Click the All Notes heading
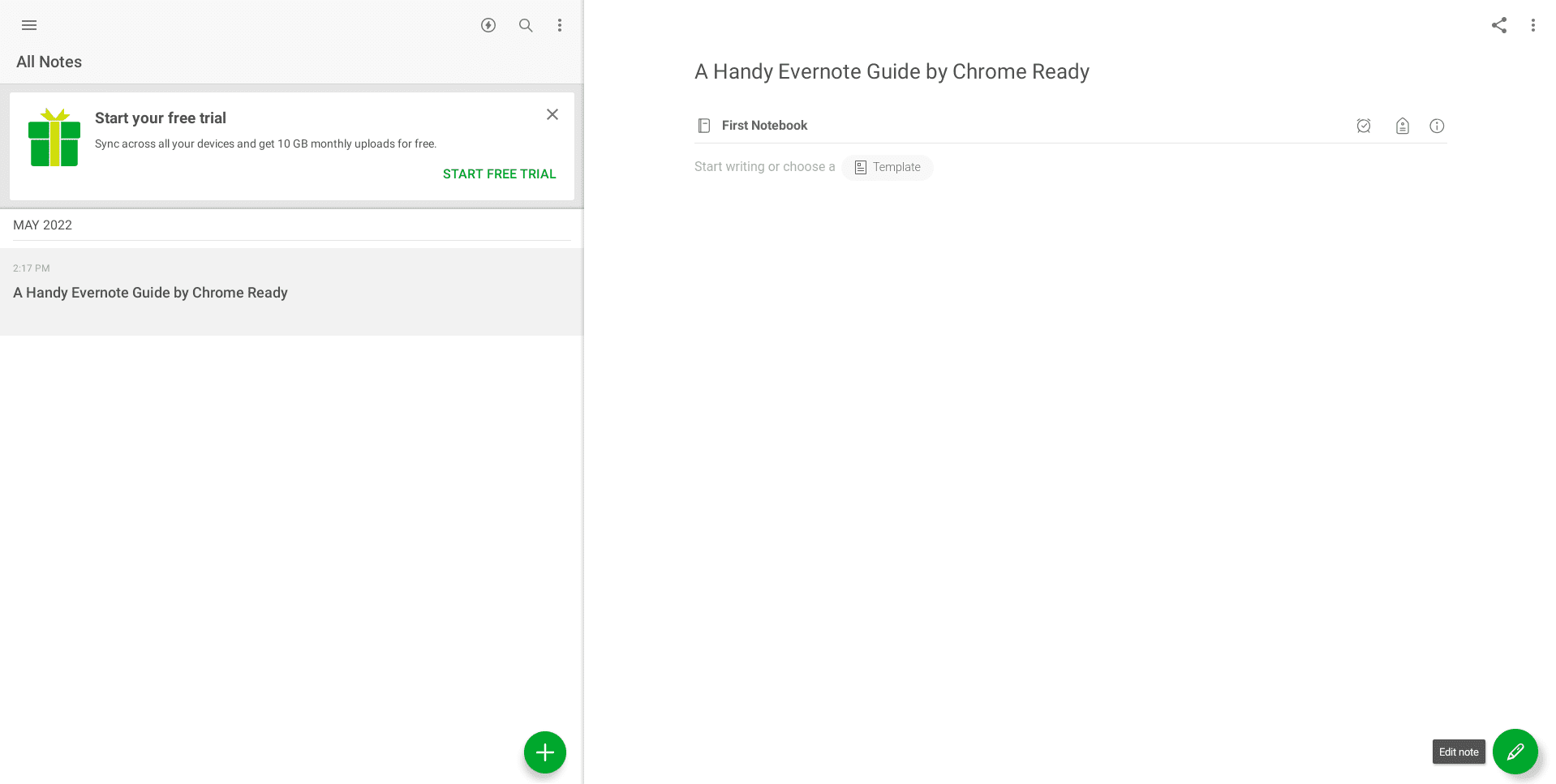Image resolution: width=1556 pixels, height=784 pixels. (x=49, y=62)
